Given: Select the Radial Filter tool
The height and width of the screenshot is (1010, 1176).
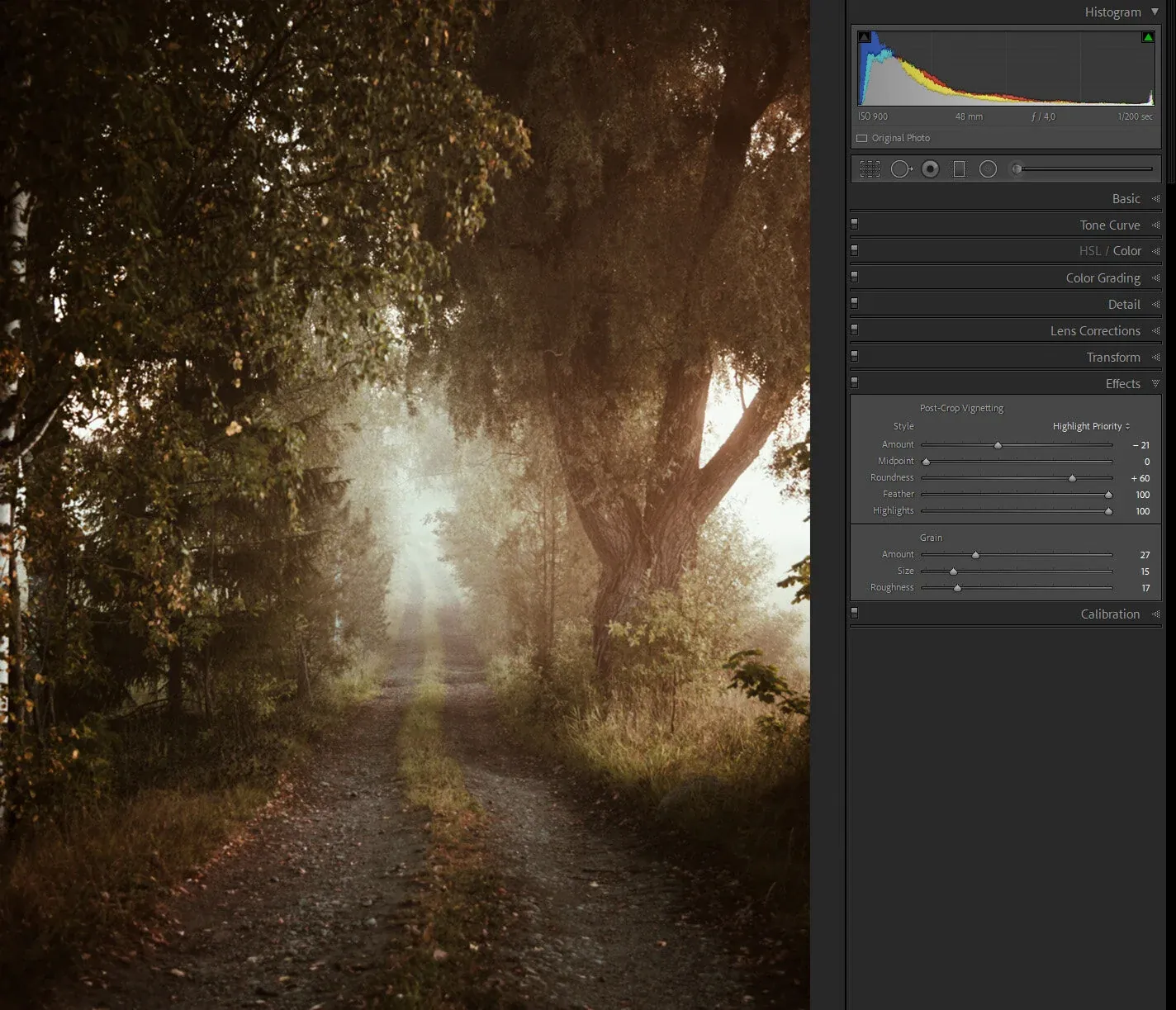Looking at the screenshot, I should 988,169.
